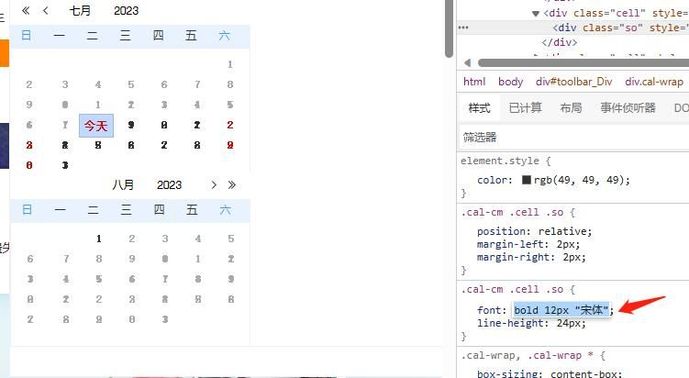Click the DOM tree horizontal scrollbar
Viewport: 689px width, 378px height.
click(x=583, y=63)
